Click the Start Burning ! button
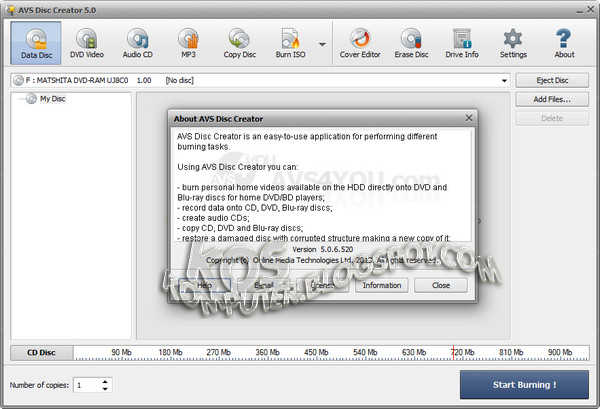The height and width of the screenshot is (409, 600). click(x=524, y=385)
